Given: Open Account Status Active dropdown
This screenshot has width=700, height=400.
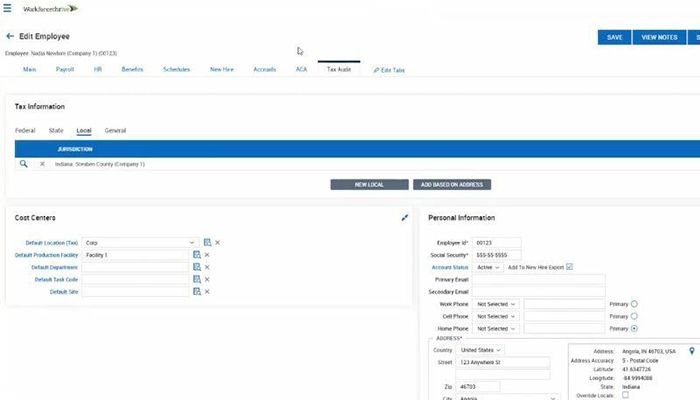Looking at the screenshot, I should click(x=488, y=267).
